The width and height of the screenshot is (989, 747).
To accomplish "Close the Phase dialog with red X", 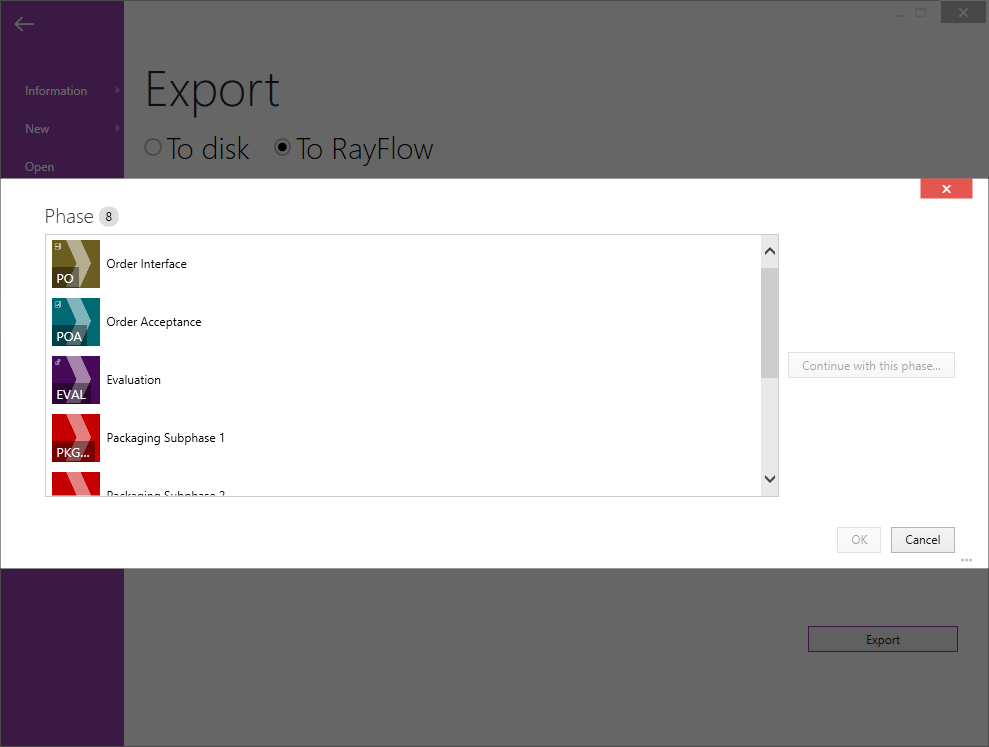I will 946,189.
